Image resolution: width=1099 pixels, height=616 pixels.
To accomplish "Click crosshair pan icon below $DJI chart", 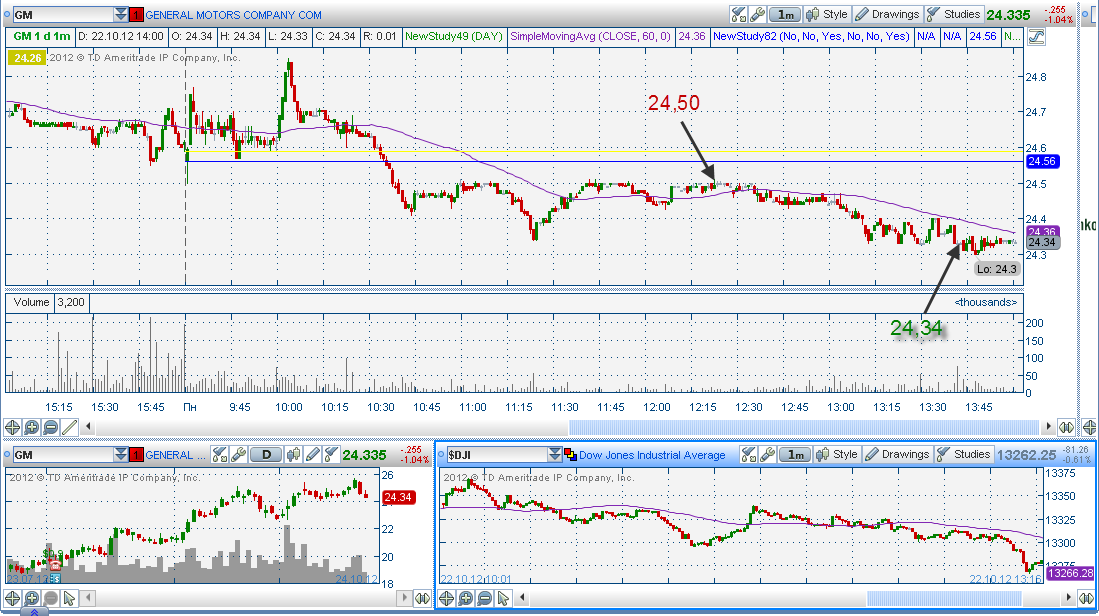I will click(446, 598).
